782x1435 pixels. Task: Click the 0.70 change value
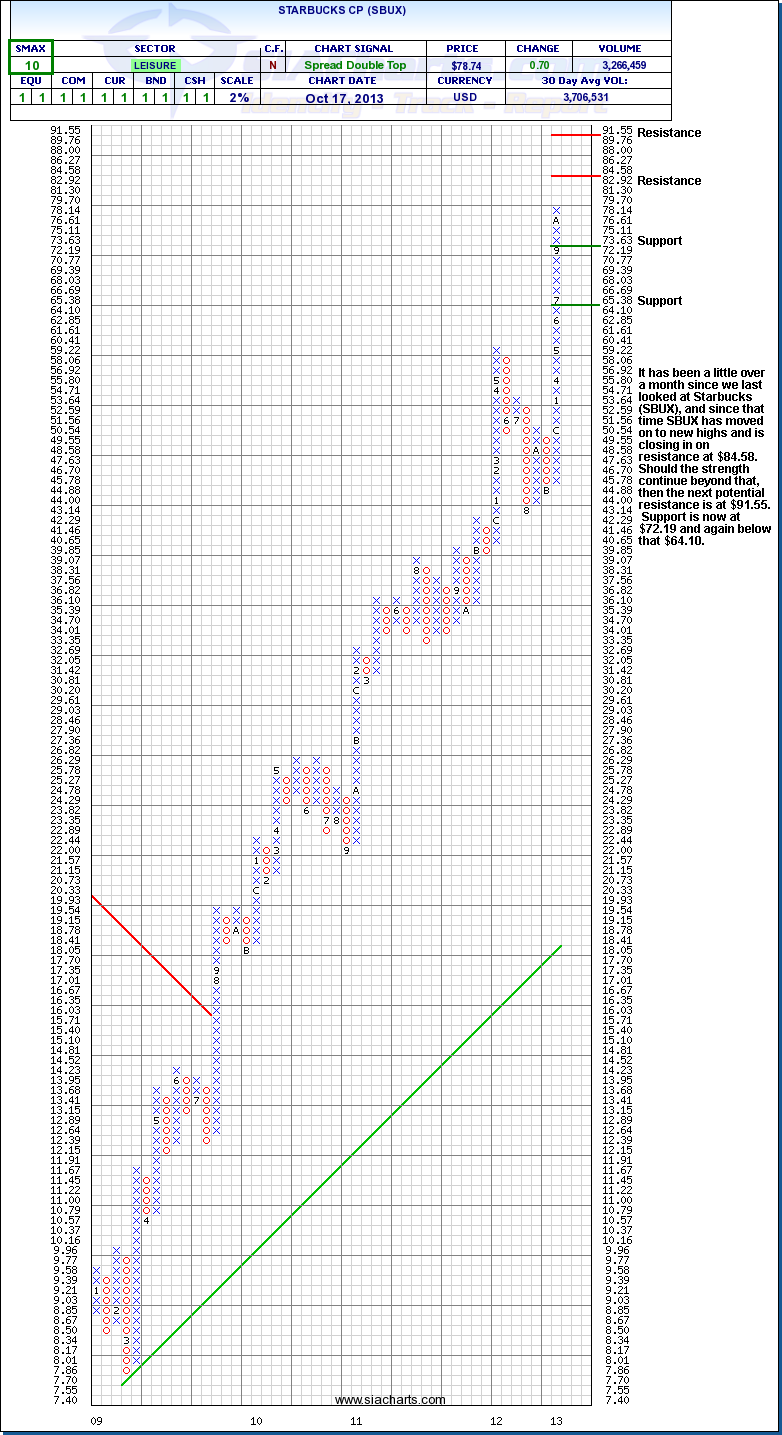pos(538,65)
